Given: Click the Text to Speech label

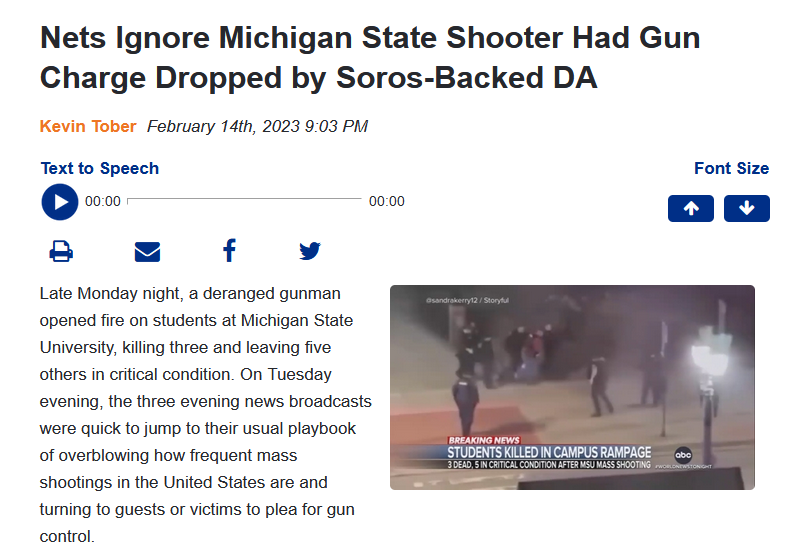Looking at the screenshot, I should click(100, 168).
